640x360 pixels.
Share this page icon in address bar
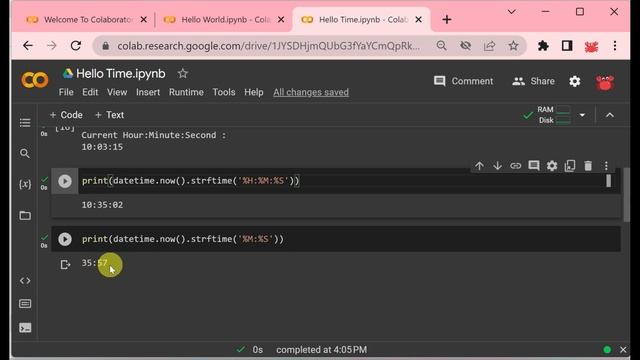tap(489, 46)
